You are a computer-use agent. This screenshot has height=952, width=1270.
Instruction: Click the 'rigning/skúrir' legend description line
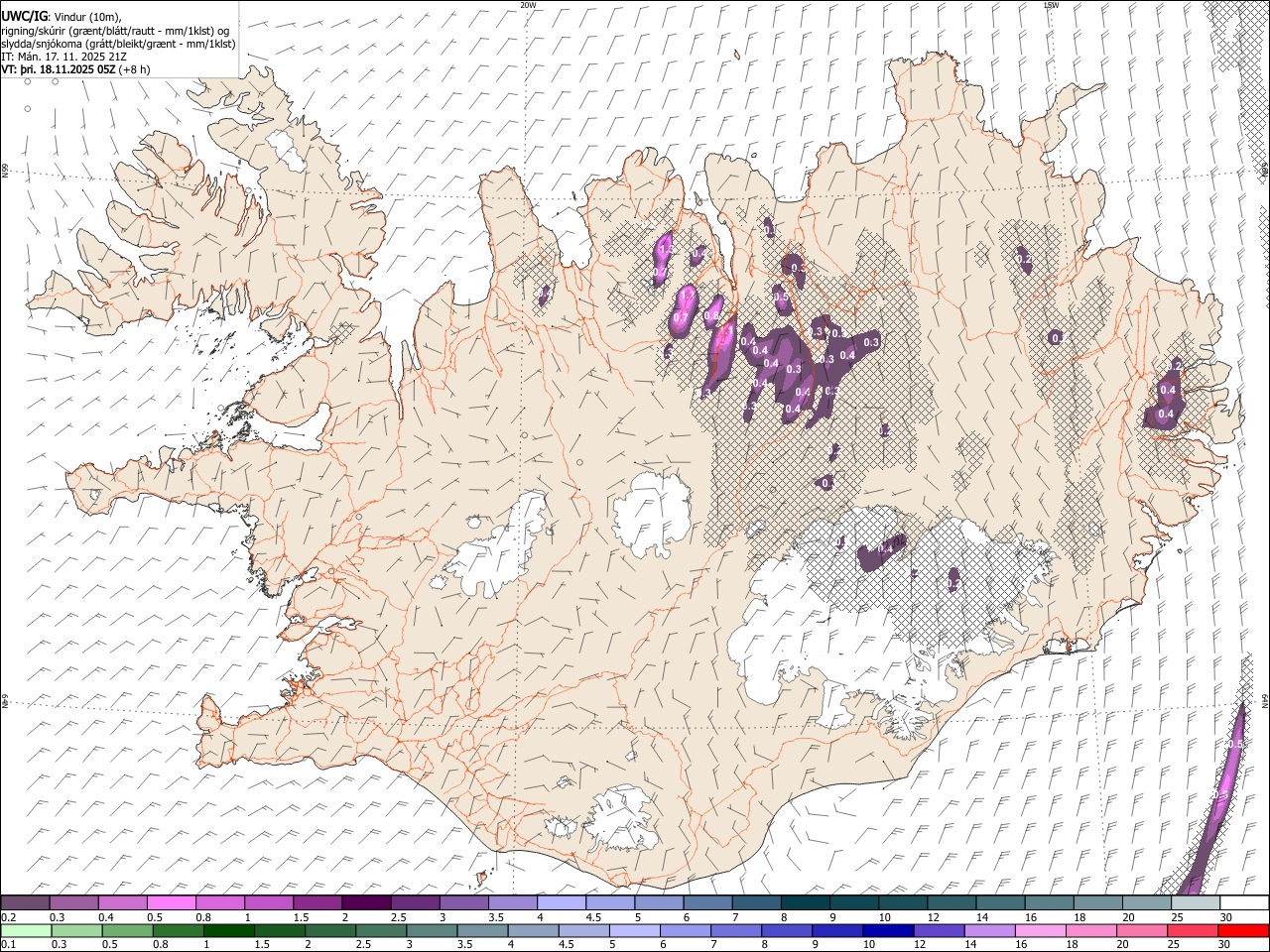tap(115, 31)
